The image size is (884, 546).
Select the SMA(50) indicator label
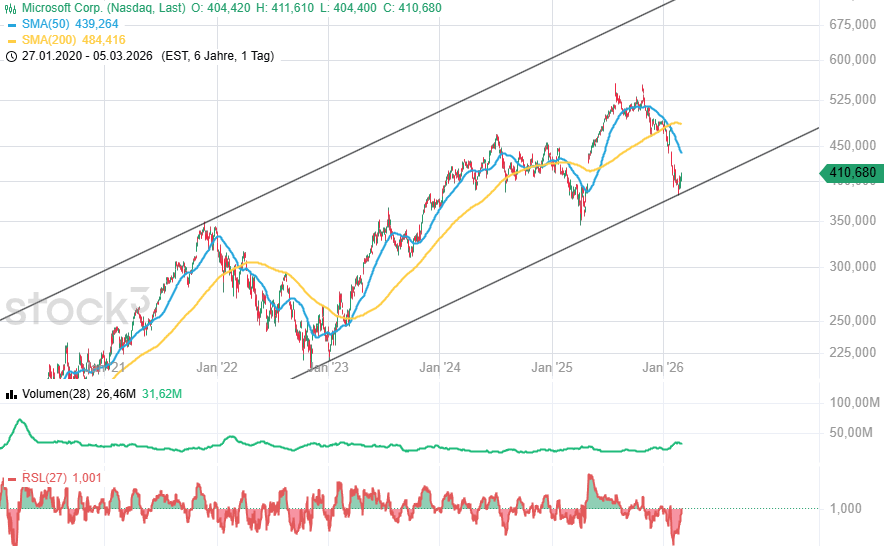46,24
